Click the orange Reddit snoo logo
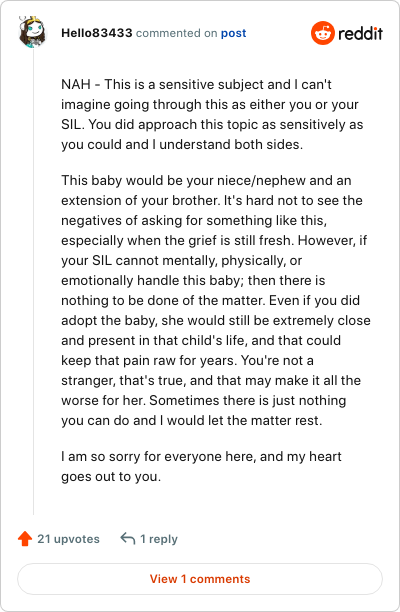This screenshot has height=612, width=400. tap(323, 33)
